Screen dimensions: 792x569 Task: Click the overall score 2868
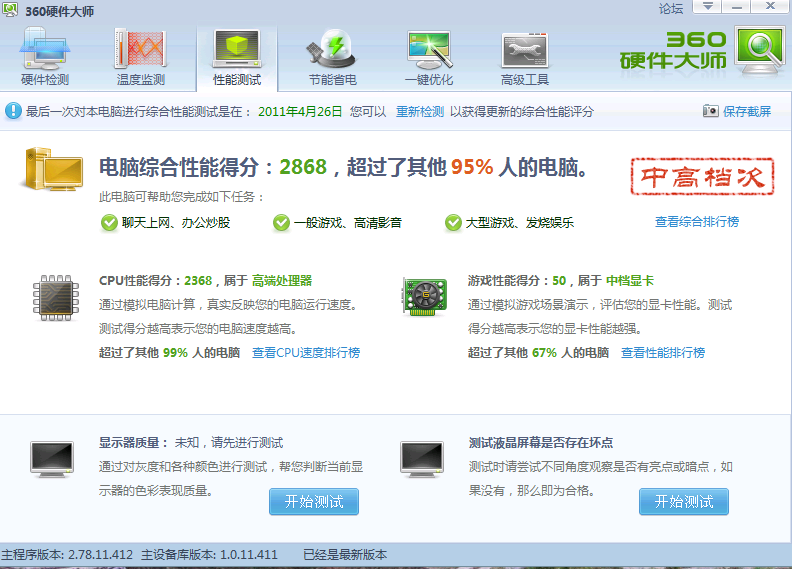tap(303, 167)
